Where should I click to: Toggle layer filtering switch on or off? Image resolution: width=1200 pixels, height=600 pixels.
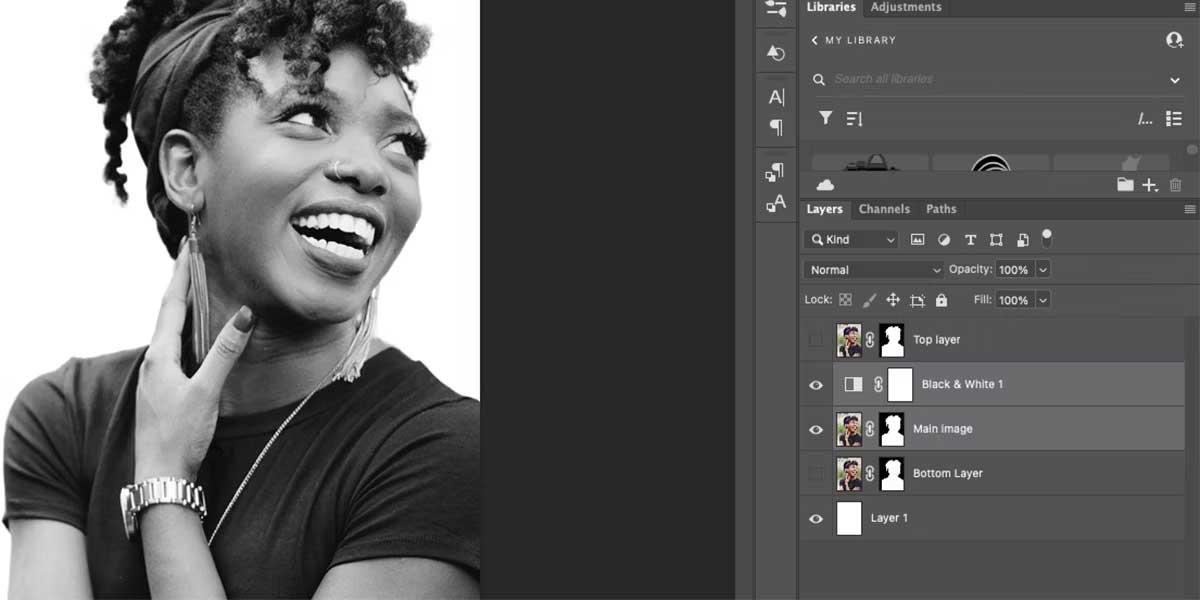1047,238
